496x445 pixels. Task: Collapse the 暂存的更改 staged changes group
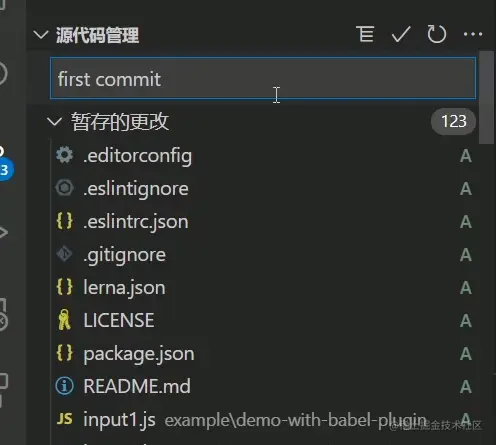click(x=54, y=122)
